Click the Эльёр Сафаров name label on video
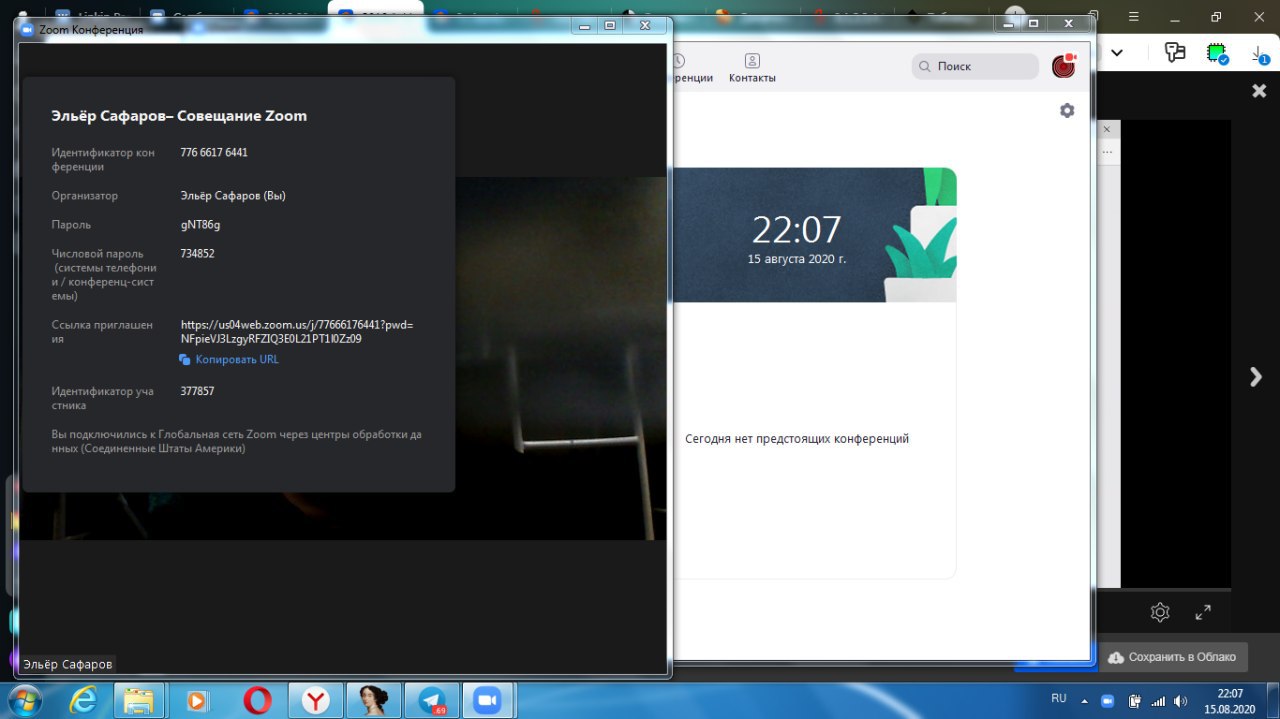1280x719 pixels. [x=68, y=664]
